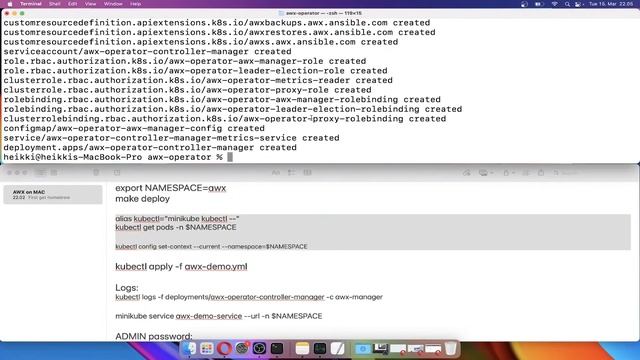Screen dimensions: 640x360
Task: Open System Preferences from the Dock
Action: (x=242, y=348)
